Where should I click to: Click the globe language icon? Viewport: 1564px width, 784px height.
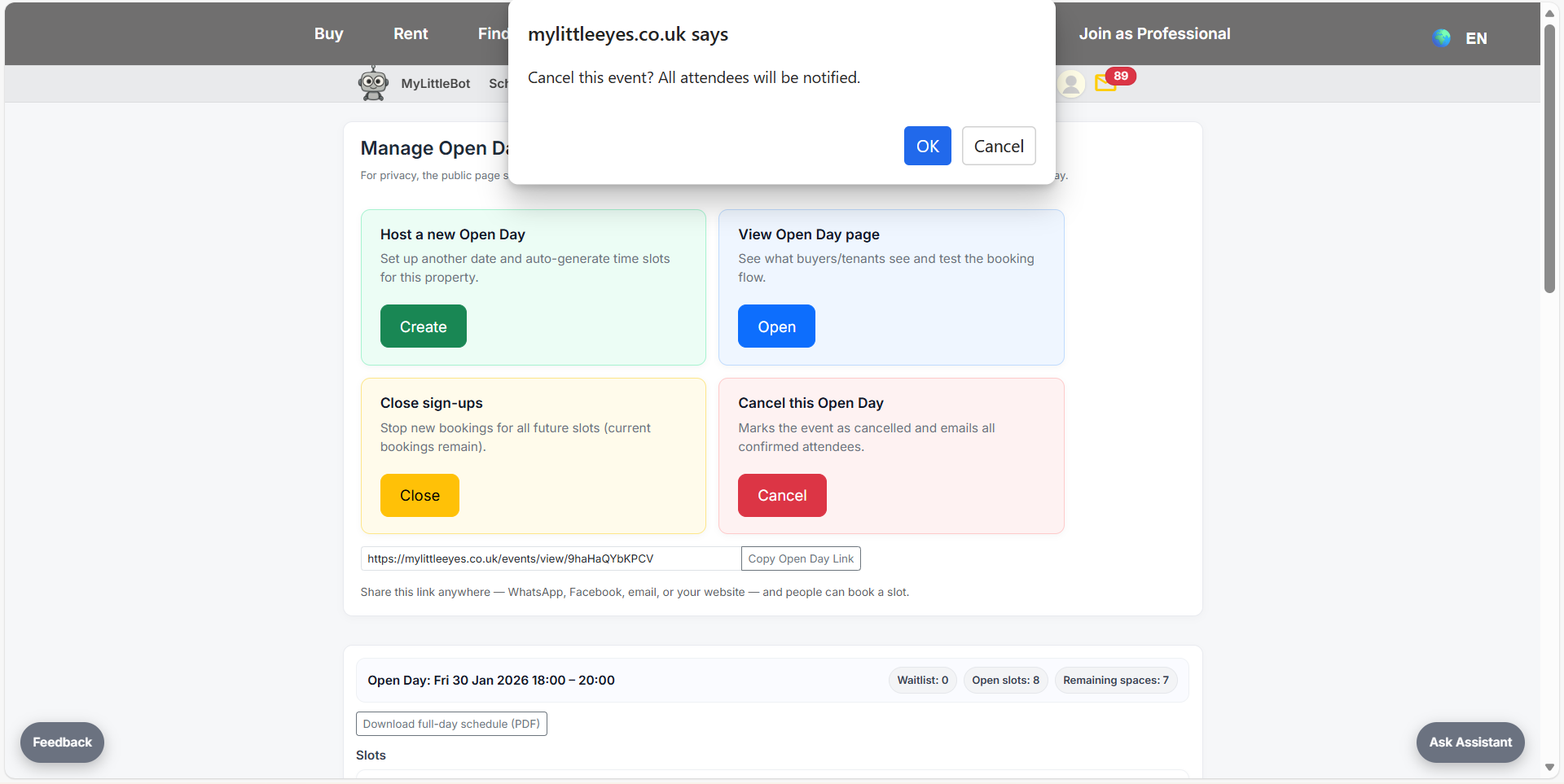[x=1441, y=37]
